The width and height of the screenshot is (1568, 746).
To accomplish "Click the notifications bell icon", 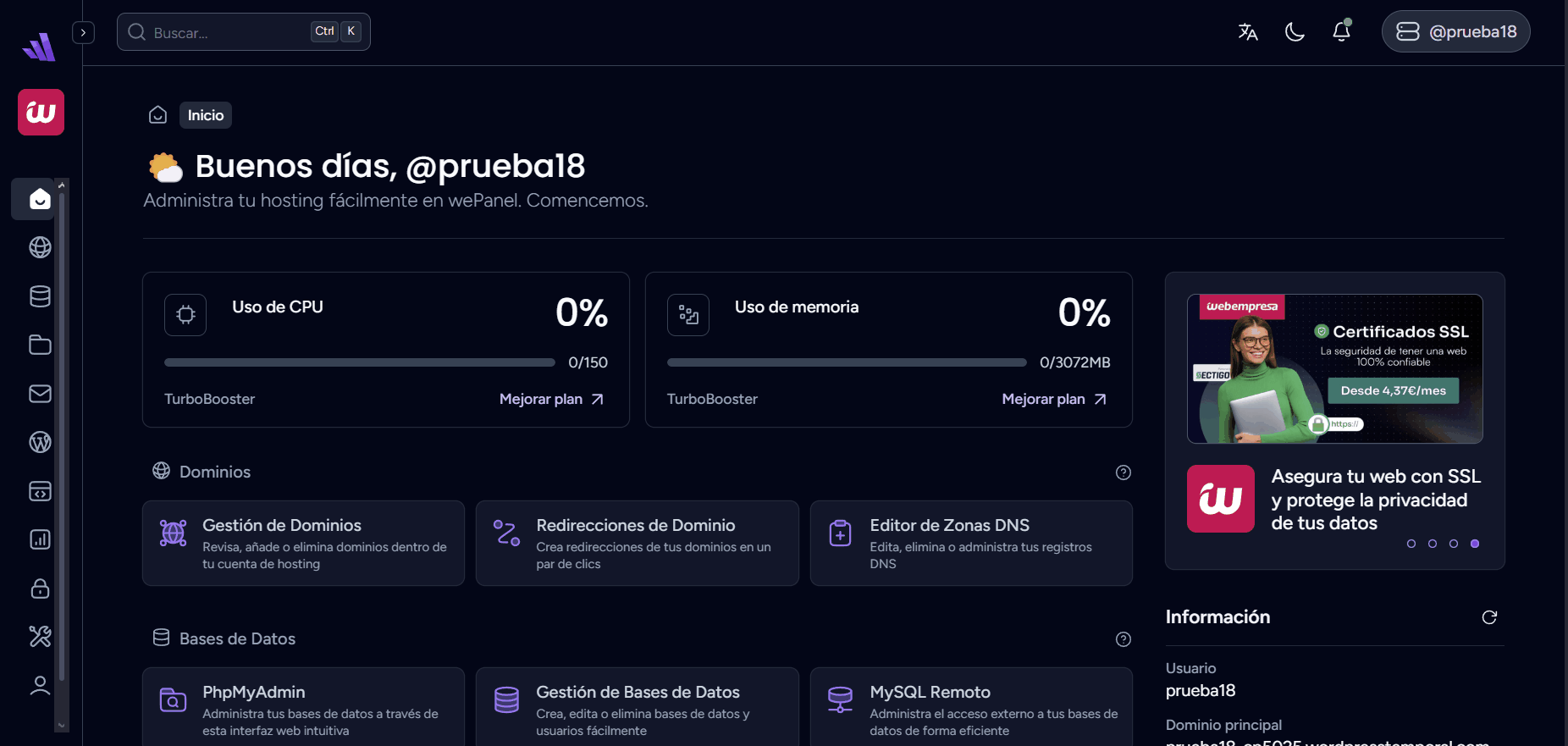I will click(x=1341, y=32).
